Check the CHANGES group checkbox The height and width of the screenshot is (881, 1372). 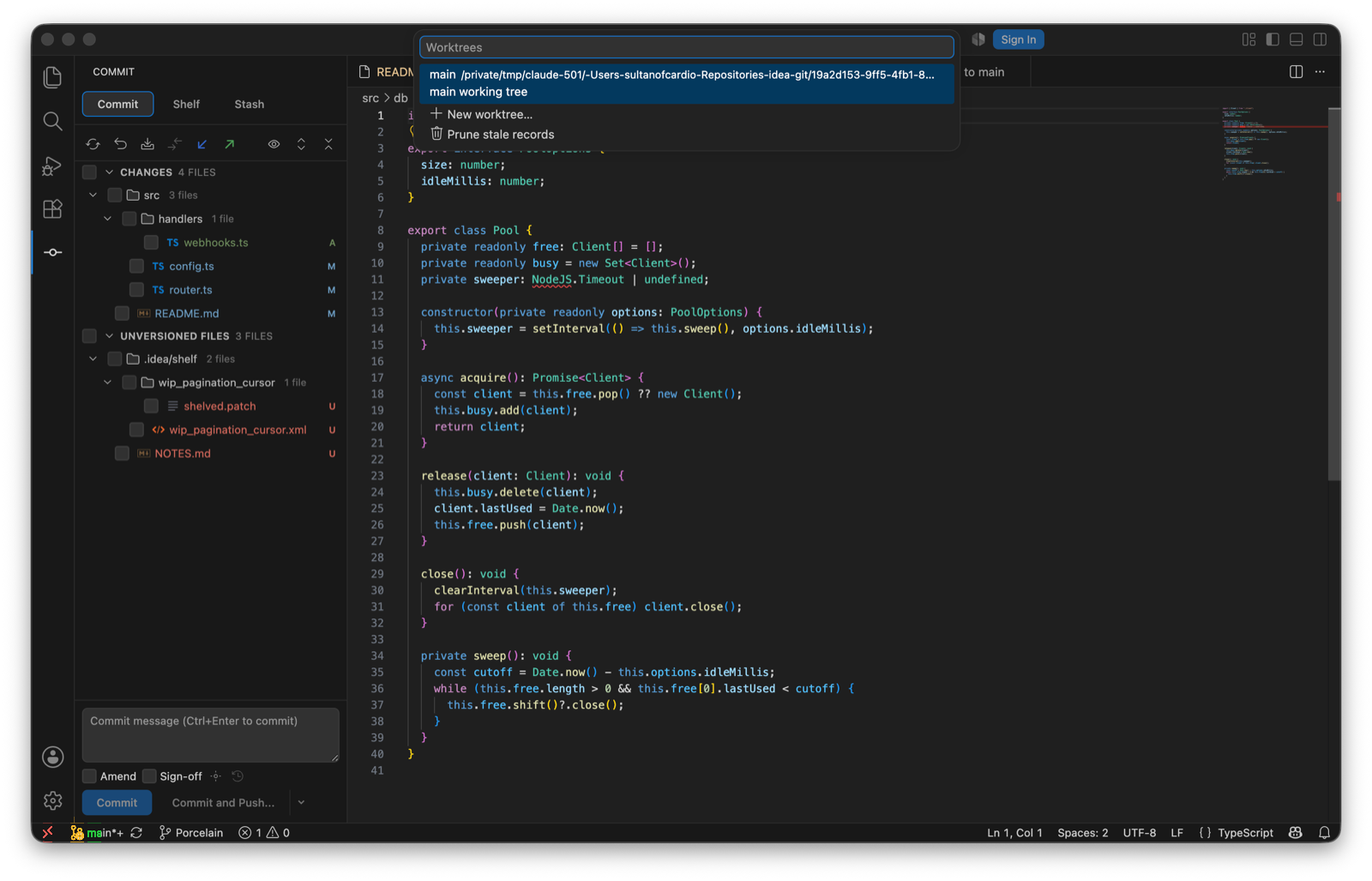pos(89,172)
